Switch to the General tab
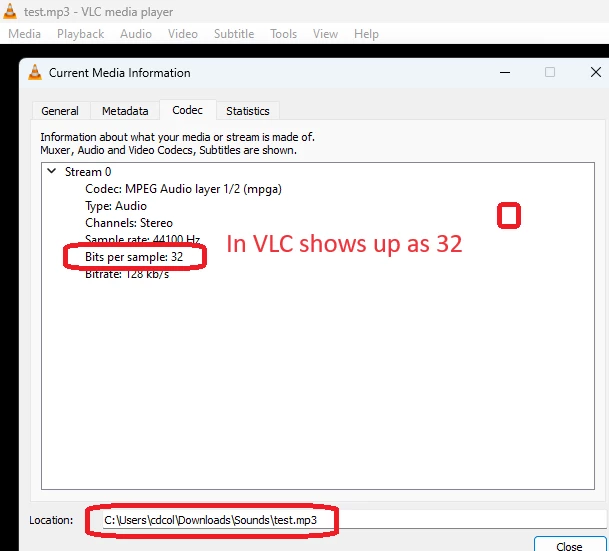This screenshot has width=609, height=551. coord(60,111)
